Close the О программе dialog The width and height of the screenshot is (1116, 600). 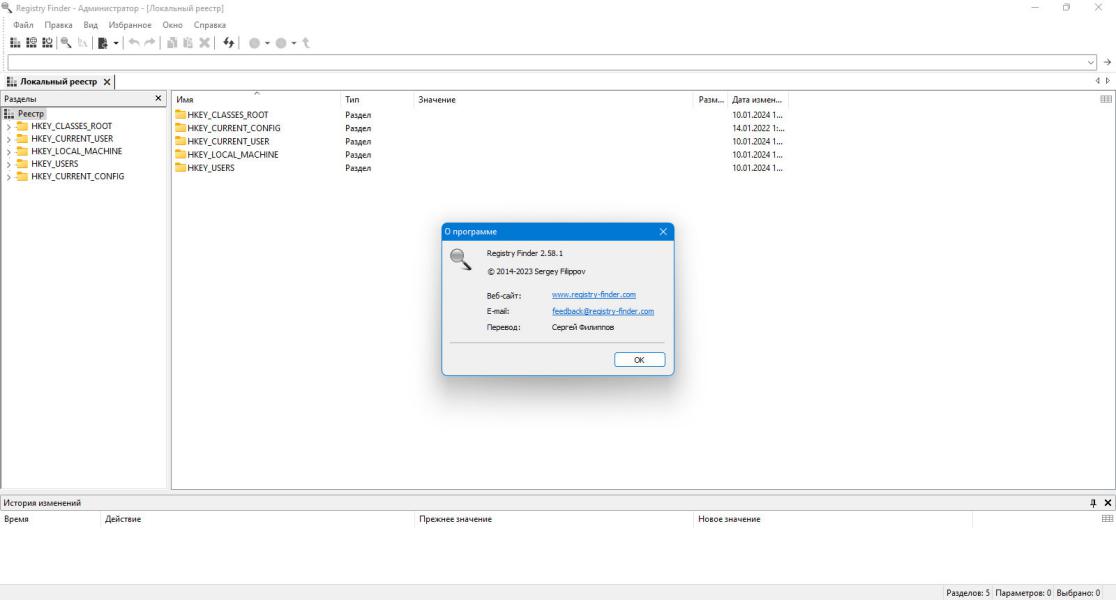(x=663, y=231)
